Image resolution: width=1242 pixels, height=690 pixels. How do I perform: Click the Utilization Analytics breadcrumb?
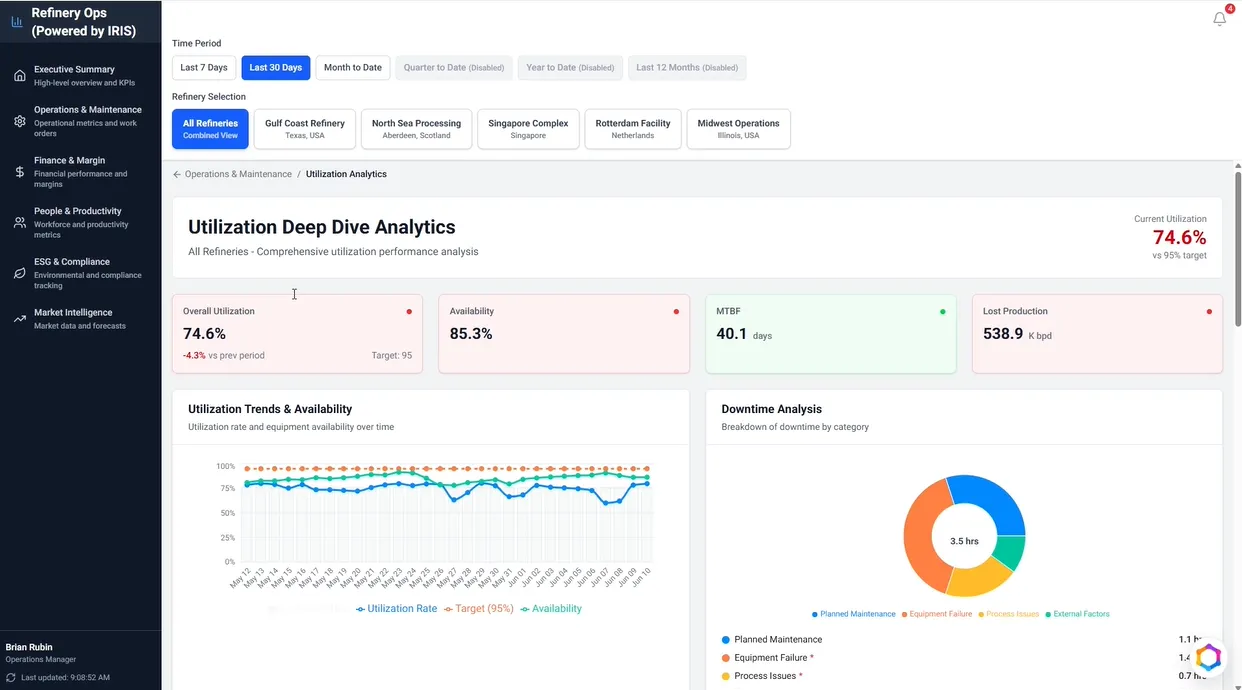(346, 174)
